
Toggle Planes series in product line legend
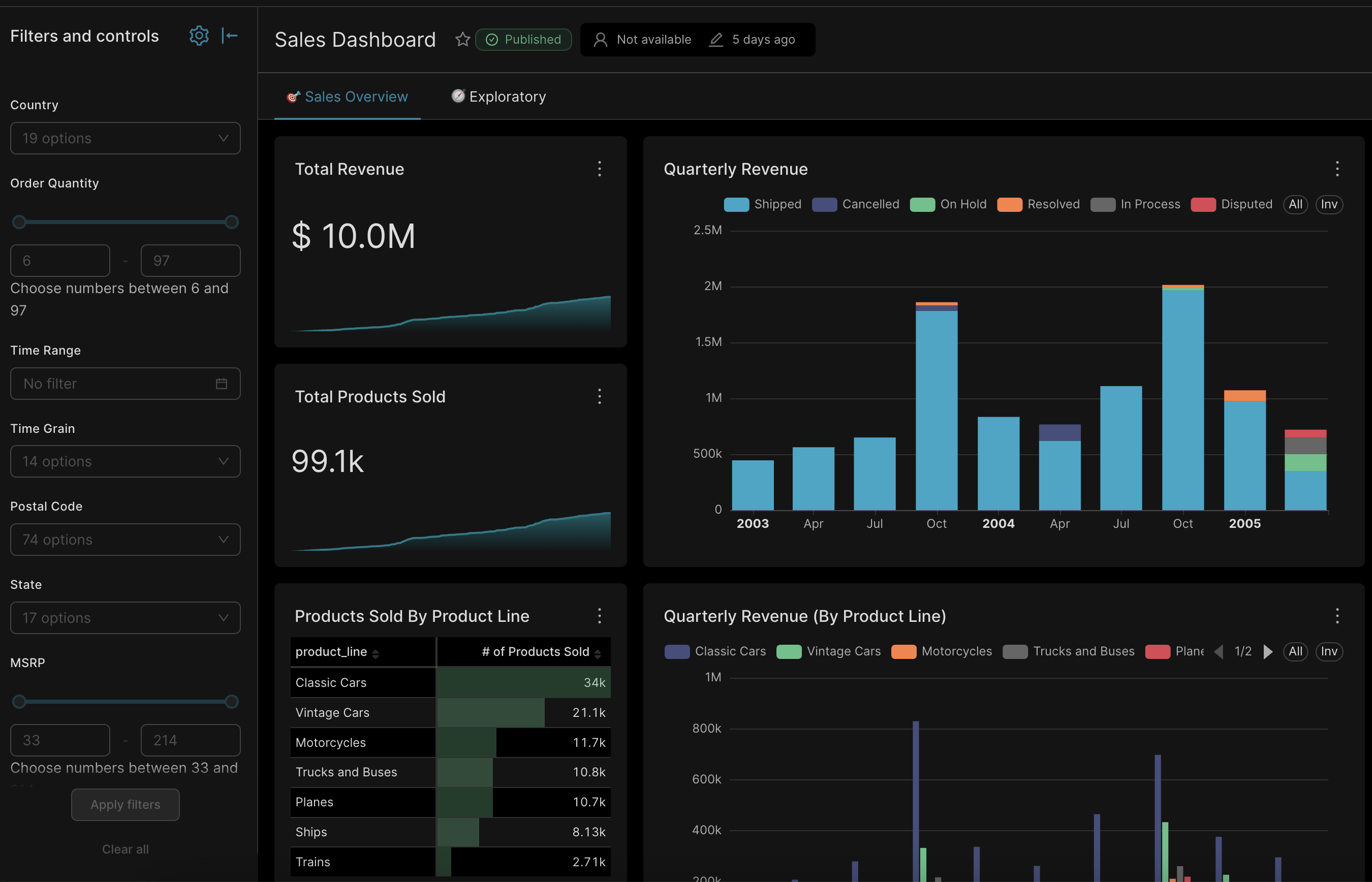tap(1175, 652)
